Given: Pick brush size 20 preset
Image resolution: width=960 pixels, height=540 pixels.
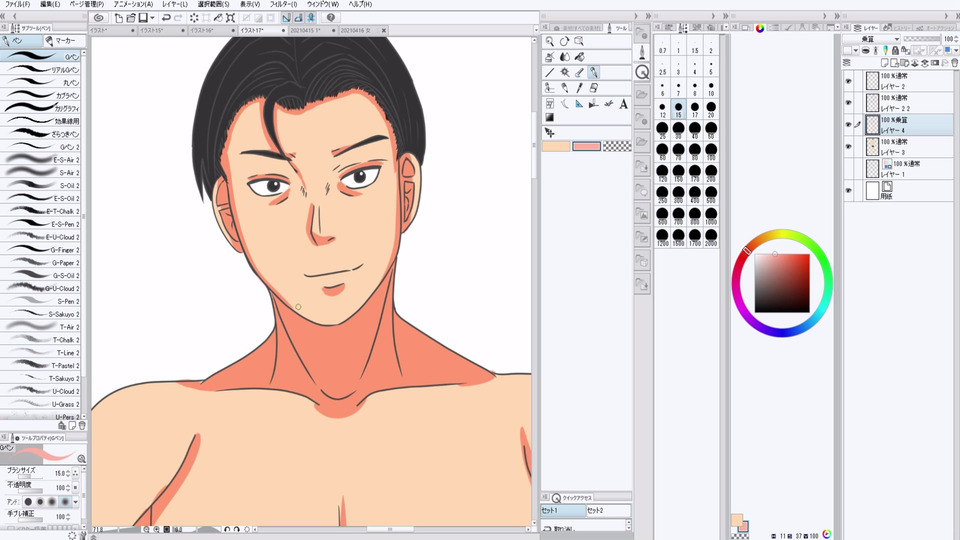Looking at the screenshot, I should (711, 109).
